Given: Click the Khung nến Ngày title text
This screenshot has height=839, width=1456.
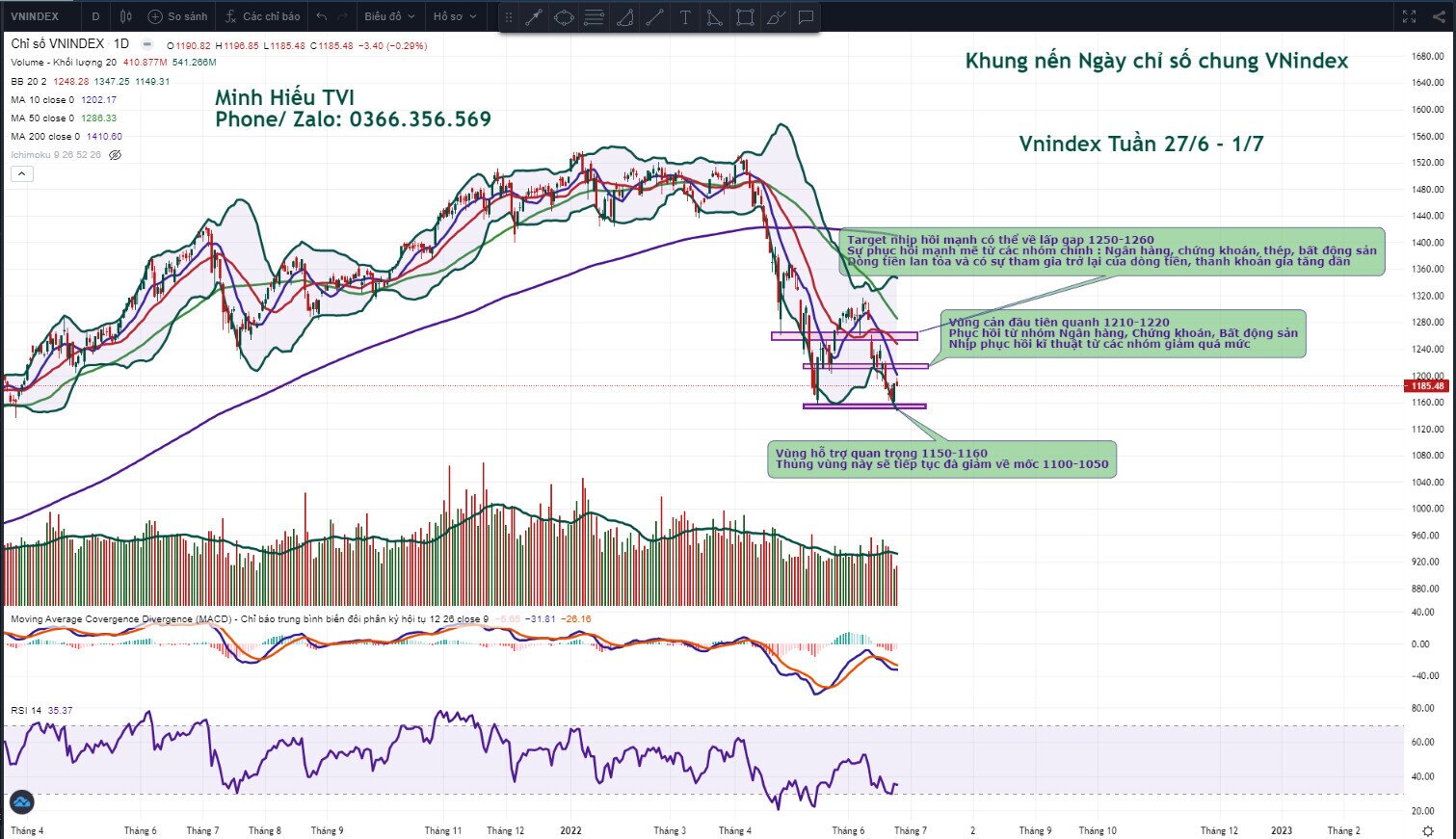Looking at the screenshot, I should (x=1156, y=62).
